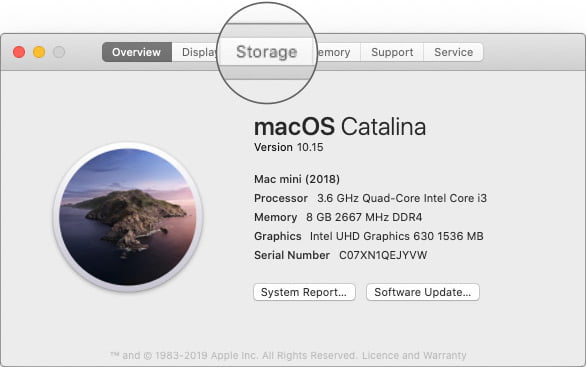The height and width of the screenshot is (367, 586).
Task: Open the Support tab
Action: (392, 52)
